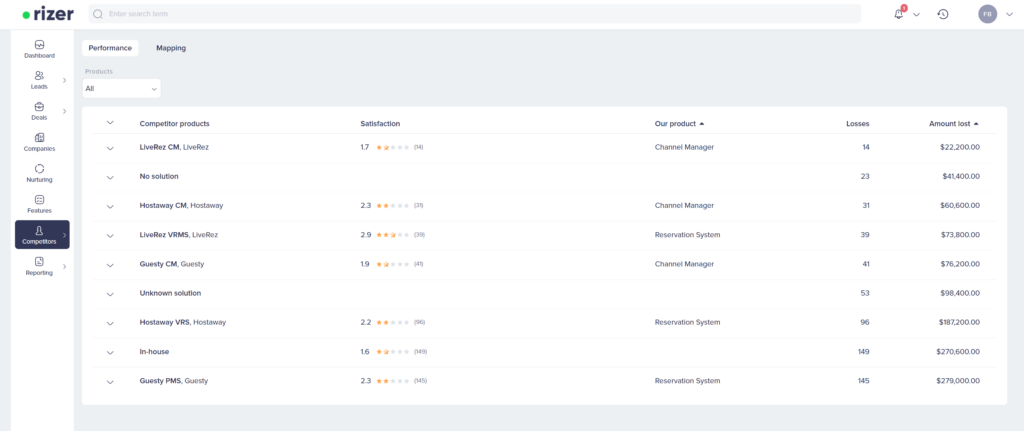Expand the Guesty PMS row
The image size is (1024, 431).
tap(110, 381)
